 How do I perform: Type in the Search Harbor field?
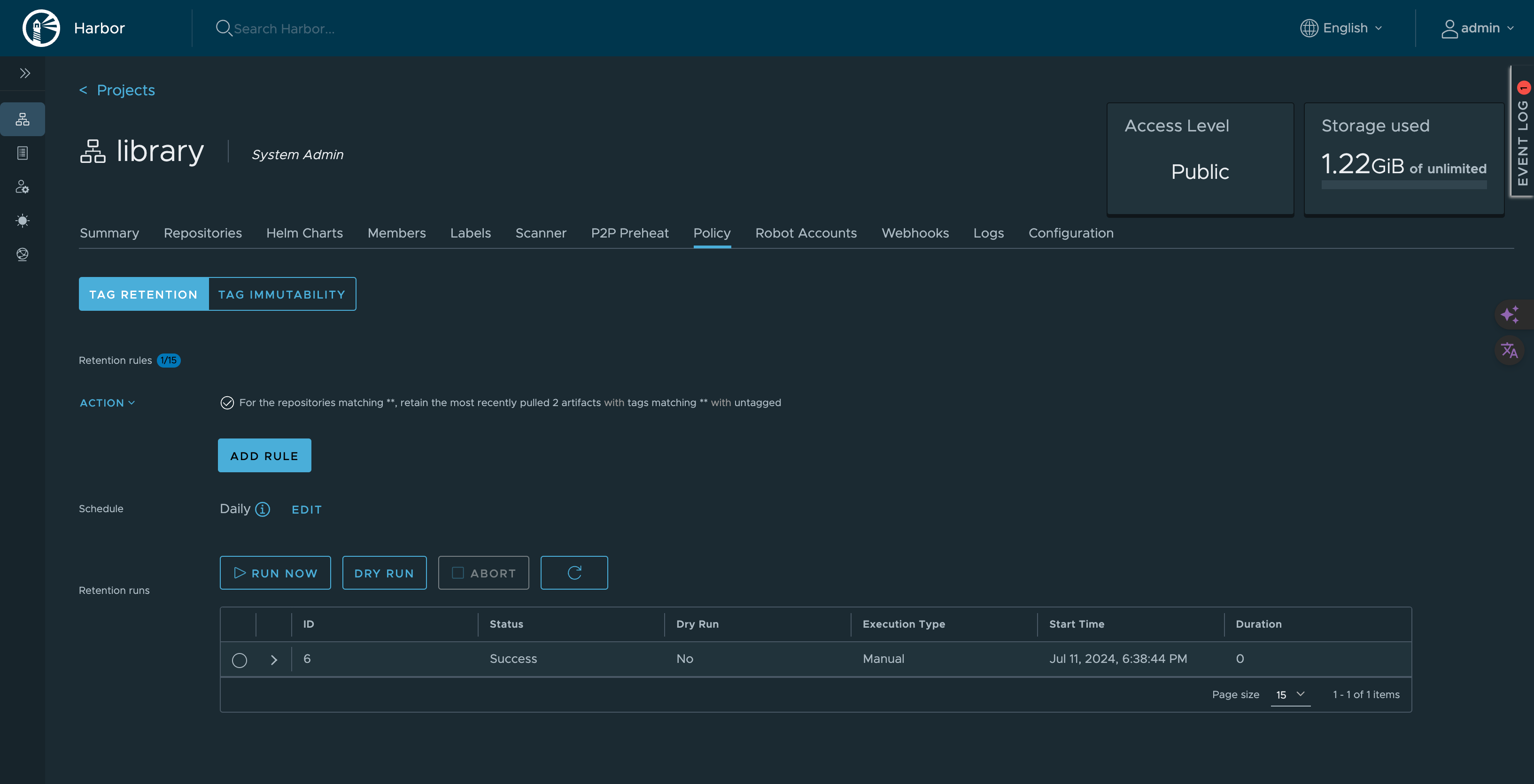click(x=285, y=29)
